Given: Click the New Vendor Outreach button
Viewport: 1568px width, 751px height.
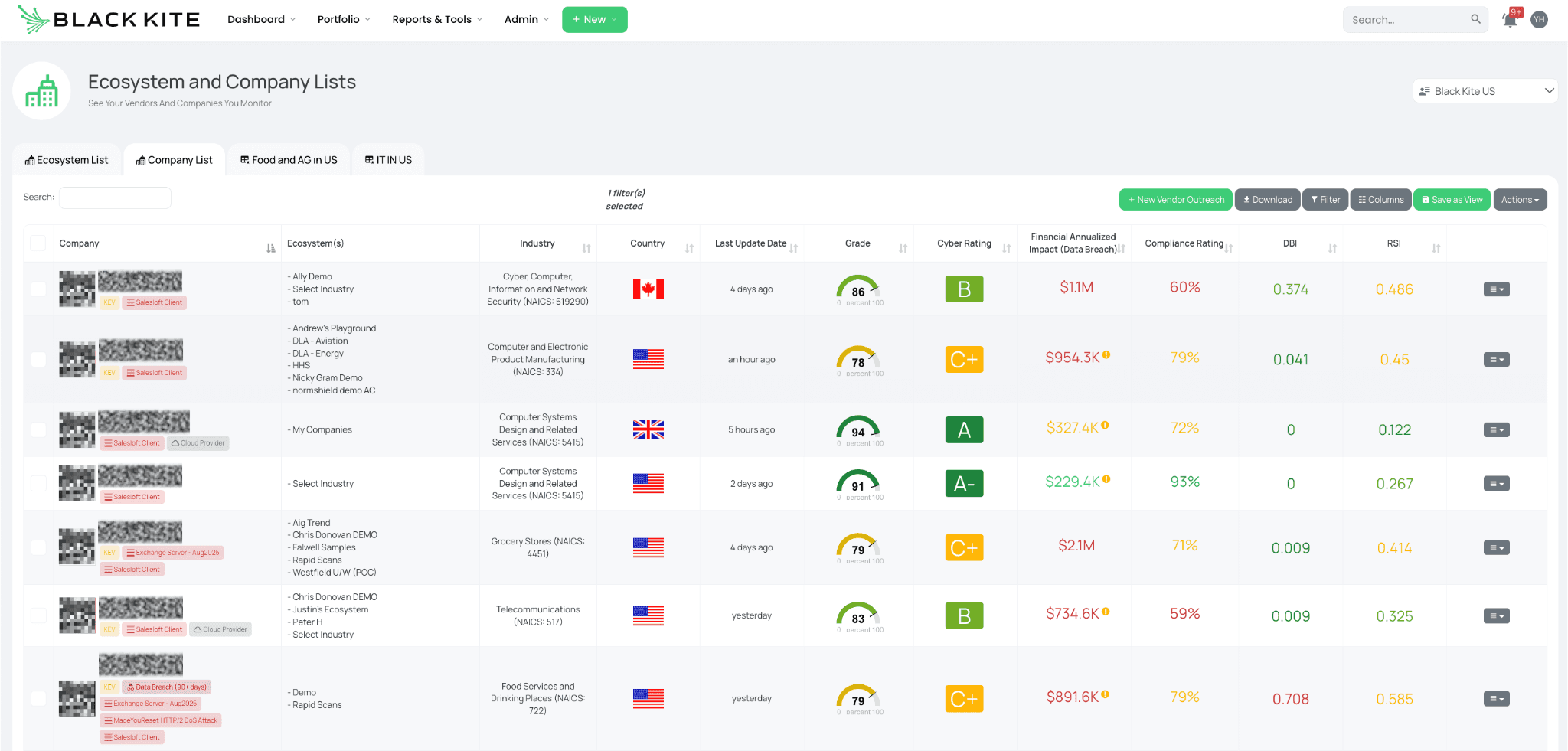Looking at the screenshot, I should click(1175, 200).
